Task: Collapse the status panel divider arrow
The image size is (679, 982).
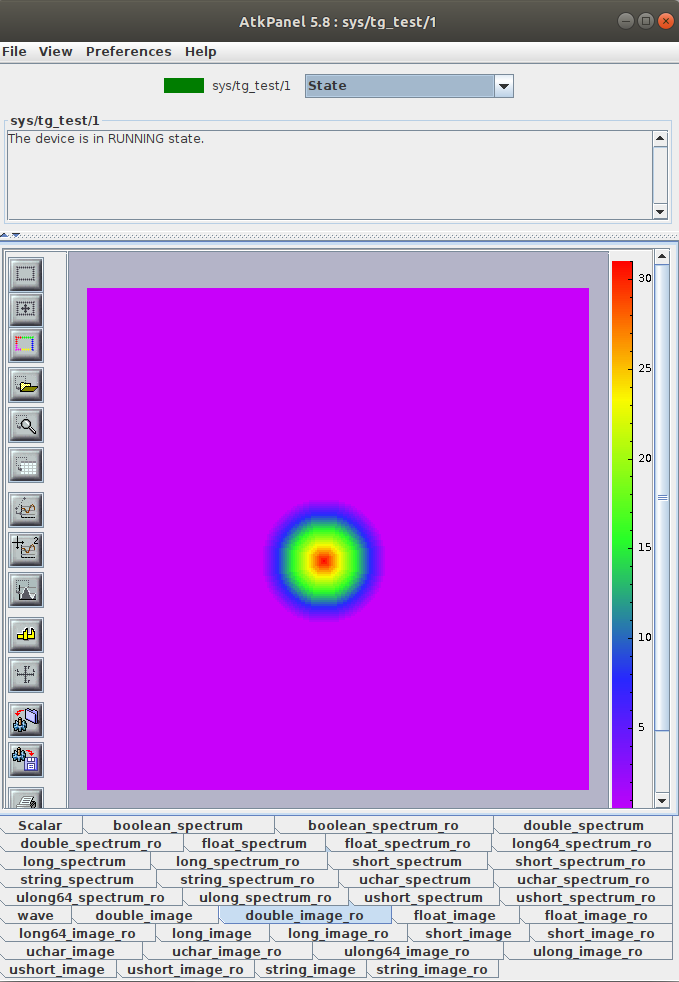Action: [x=5, y=235]
